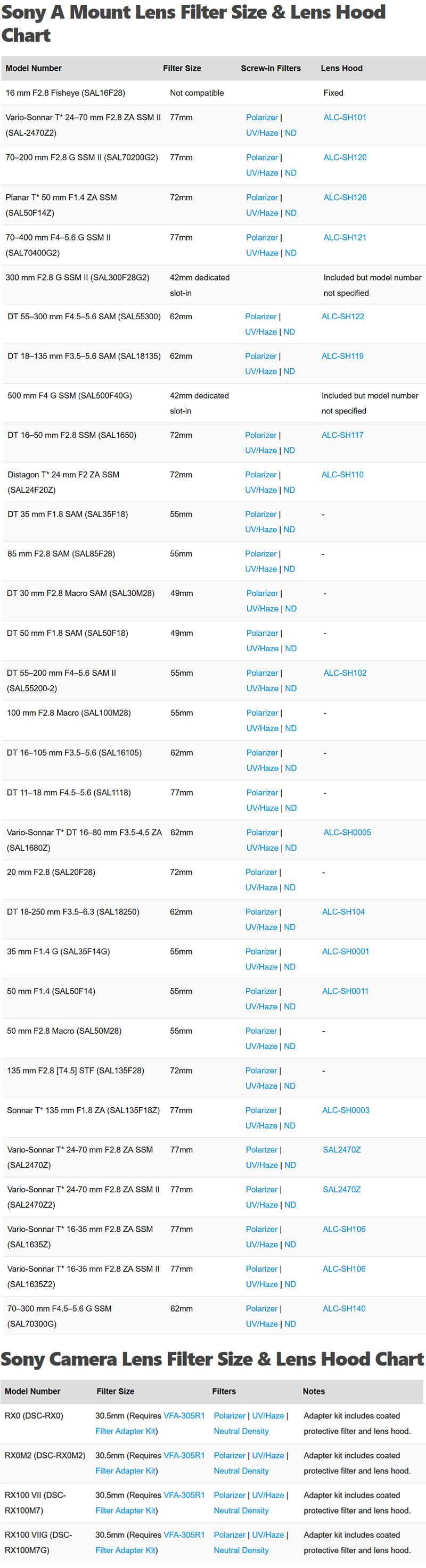Click the ALC-SH140 lens hood link
The height and width of the screenshot is (1568, 426).
tap(343, 1308)
